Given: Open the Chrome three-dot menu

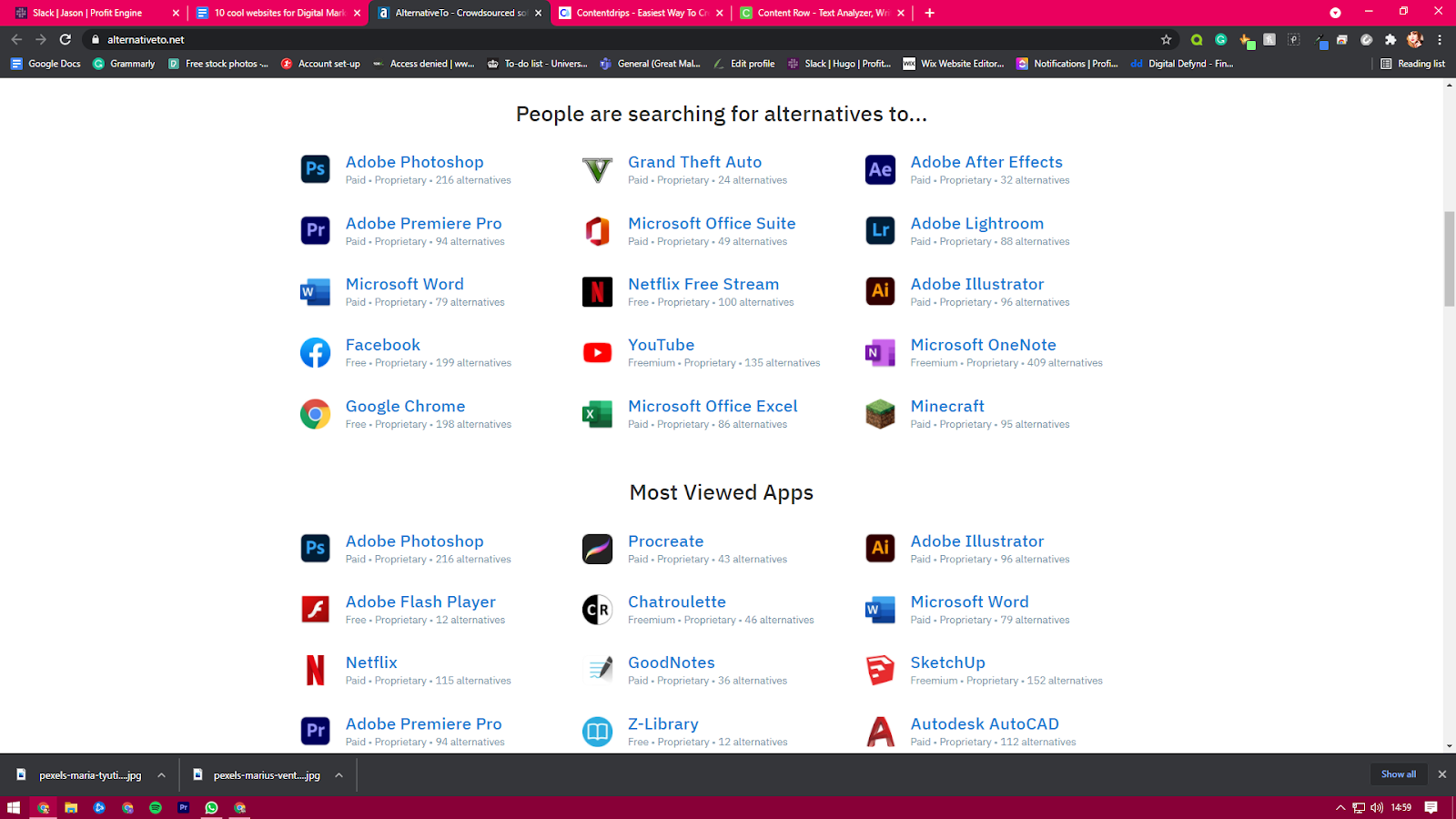Looking at the screenshot, I should click(1440, 39).
